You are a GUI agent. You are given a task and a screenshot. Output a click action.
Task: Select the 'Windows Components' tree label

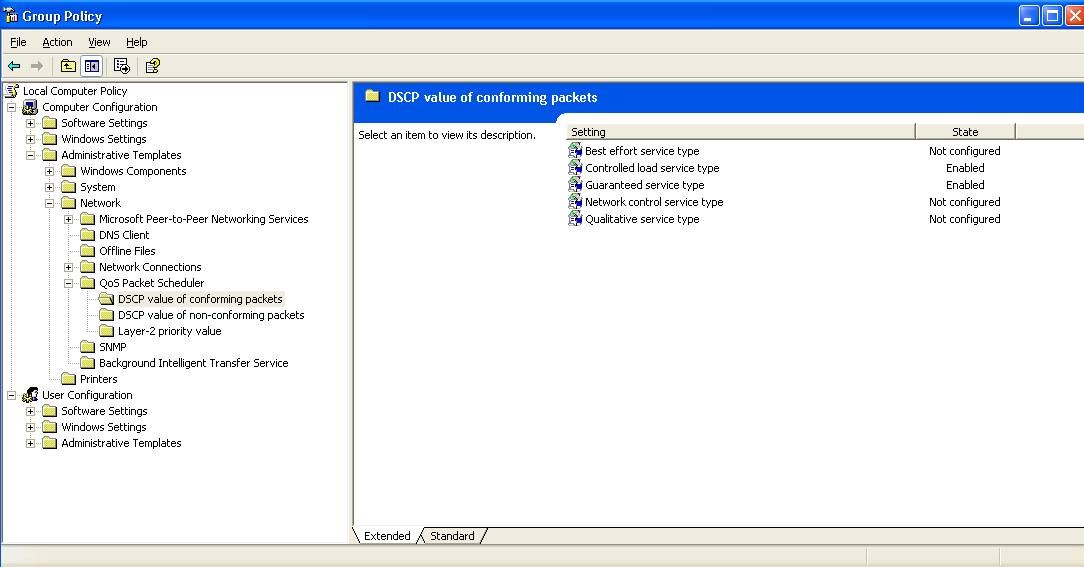(x=133, y=171)
